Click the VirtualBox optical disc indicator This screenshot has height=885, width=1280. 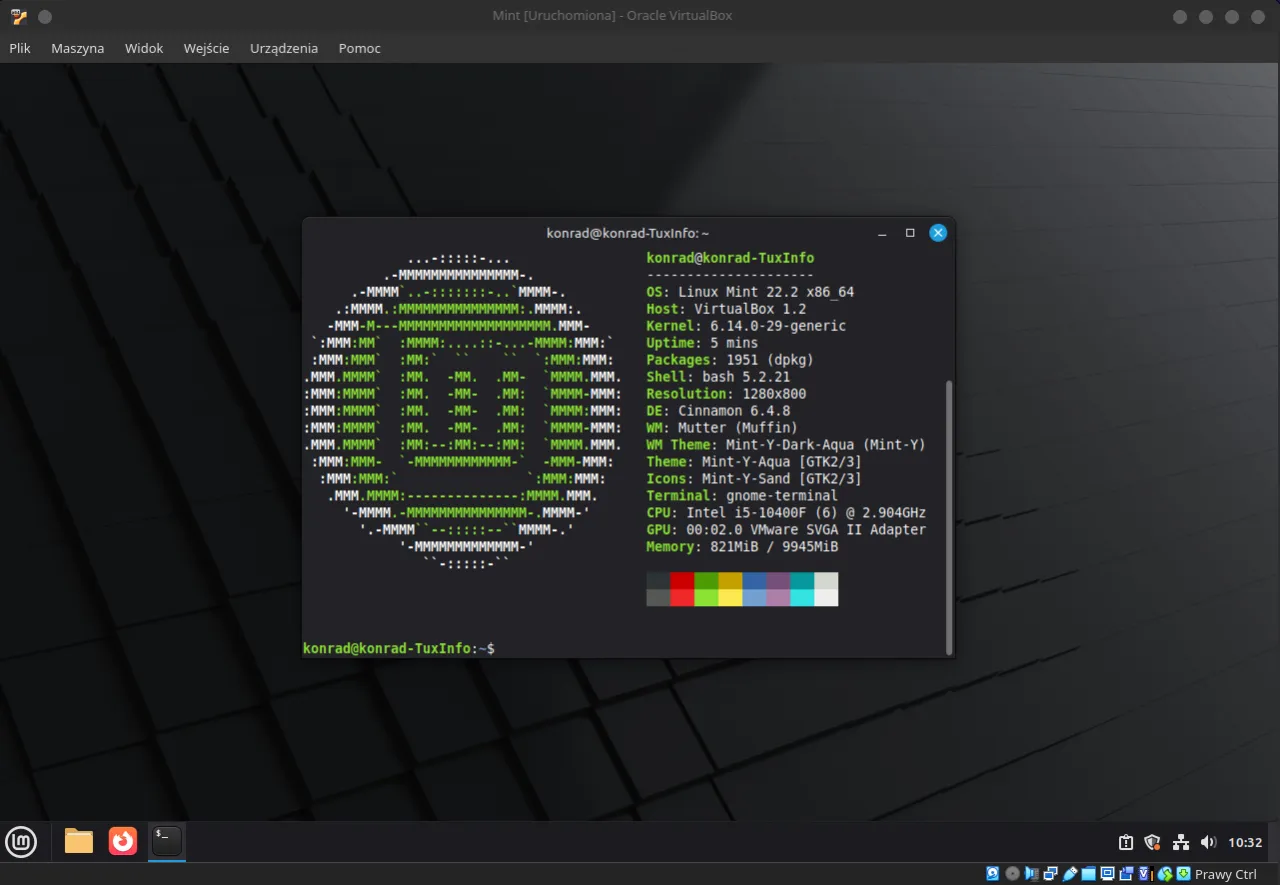tap(1012, 874)
